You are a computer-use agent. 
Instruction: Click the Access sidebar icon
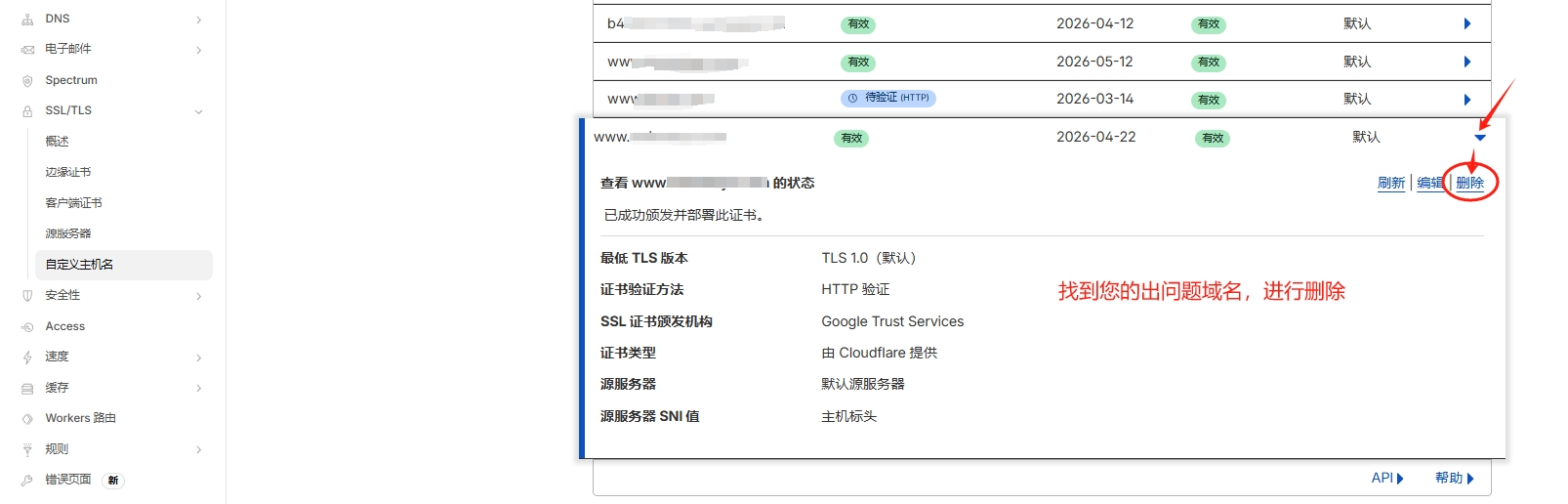coord(27,327)
